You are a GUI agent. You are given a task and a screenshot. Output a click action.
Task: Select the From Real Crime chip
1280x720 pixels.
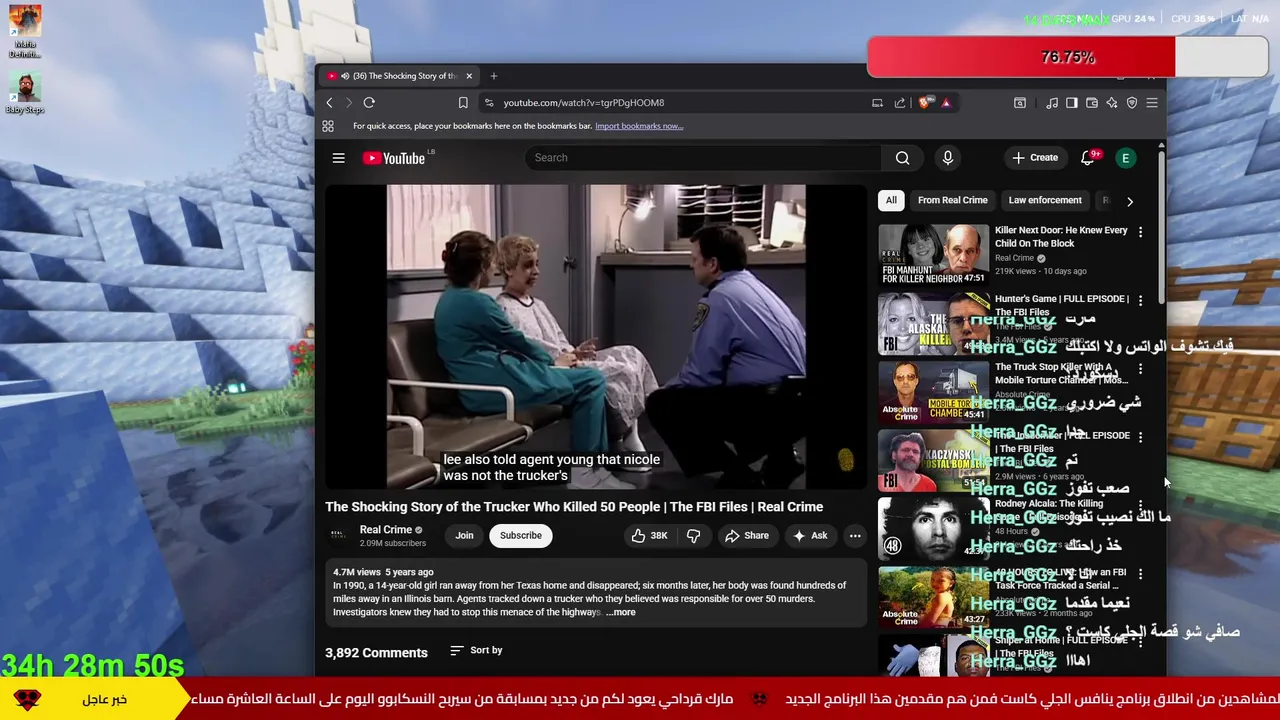(x=952, y=201)
